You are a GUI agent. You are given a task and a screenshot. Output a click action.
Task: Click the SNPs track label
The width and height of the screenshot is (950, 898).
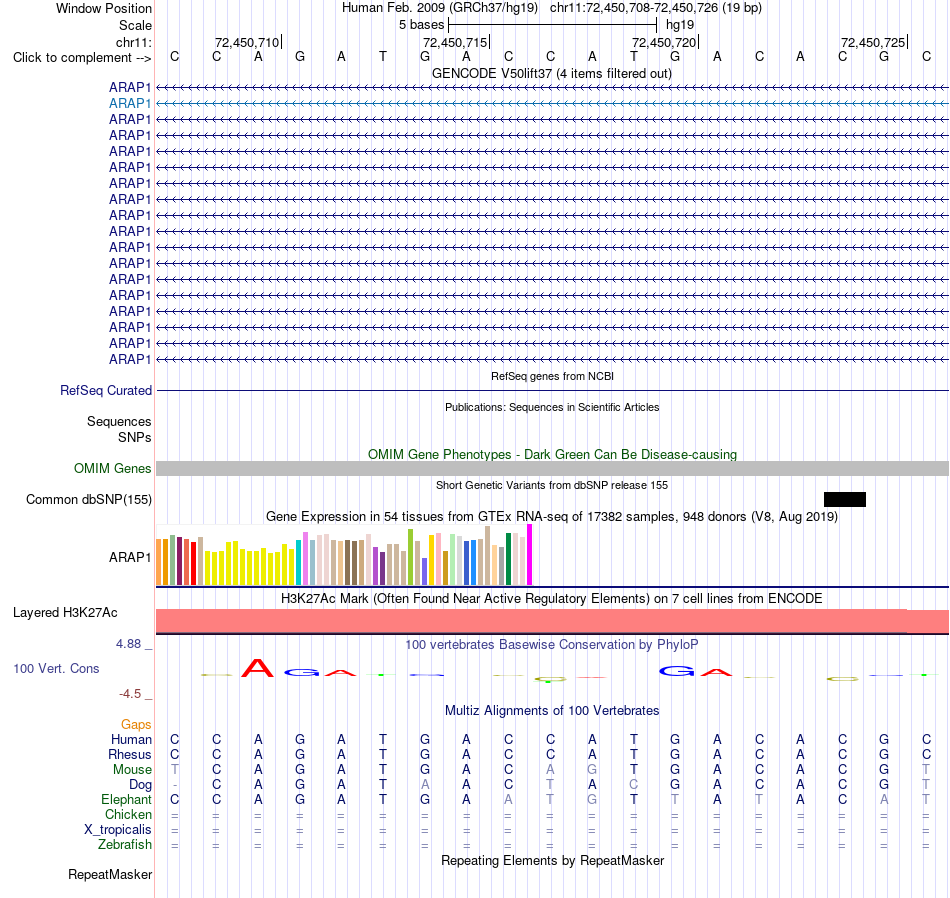135,437
